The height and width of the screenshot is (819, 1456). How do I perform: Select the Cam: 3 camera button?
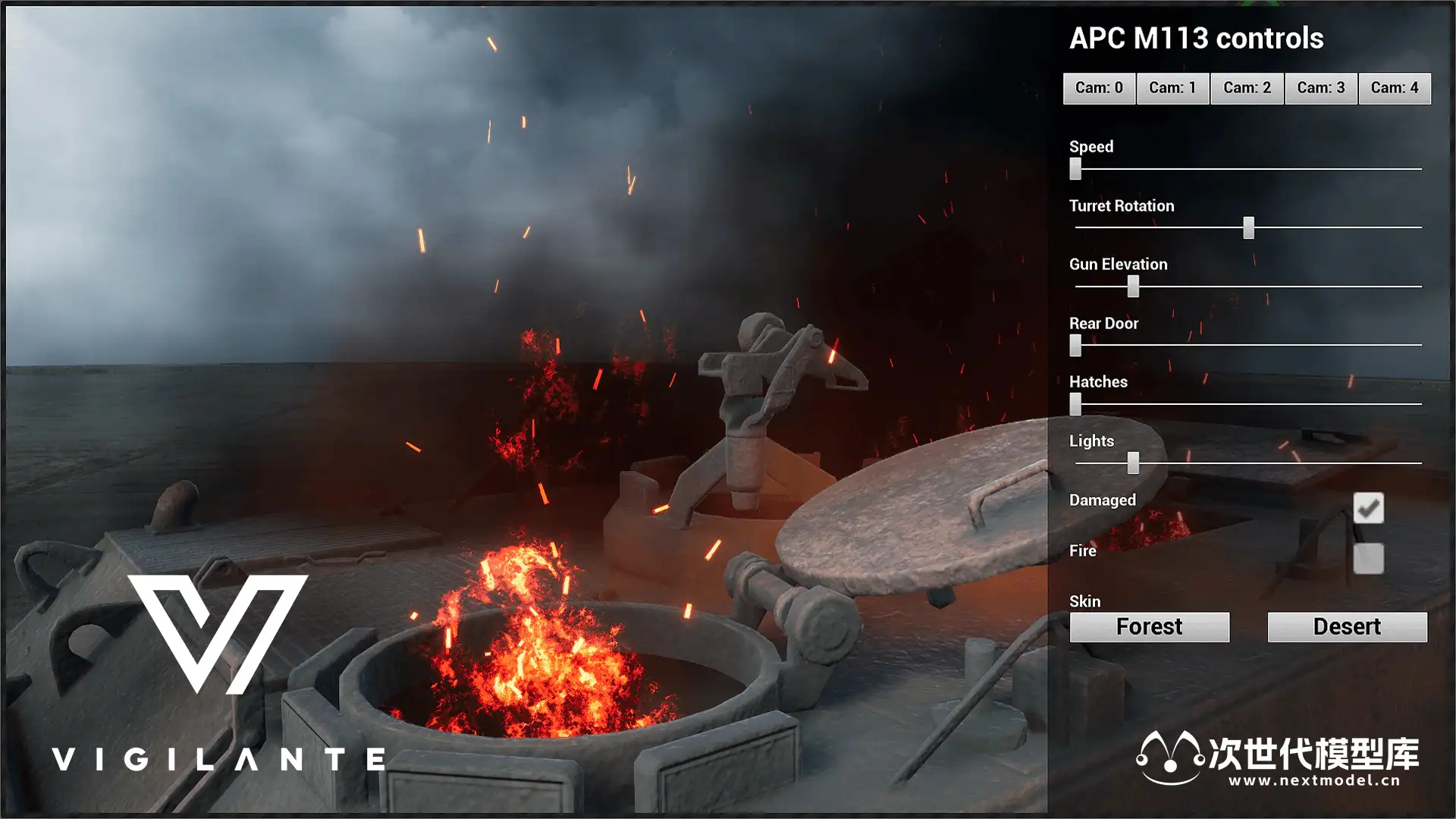coord(1320,88)
